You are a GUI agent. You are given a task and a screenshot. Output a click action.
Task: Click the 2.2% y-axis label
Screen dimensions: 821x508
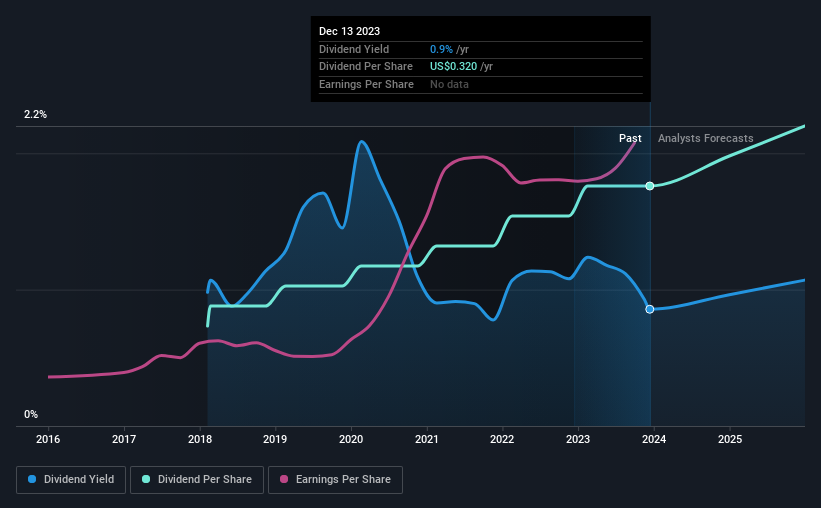coord(35,114)
